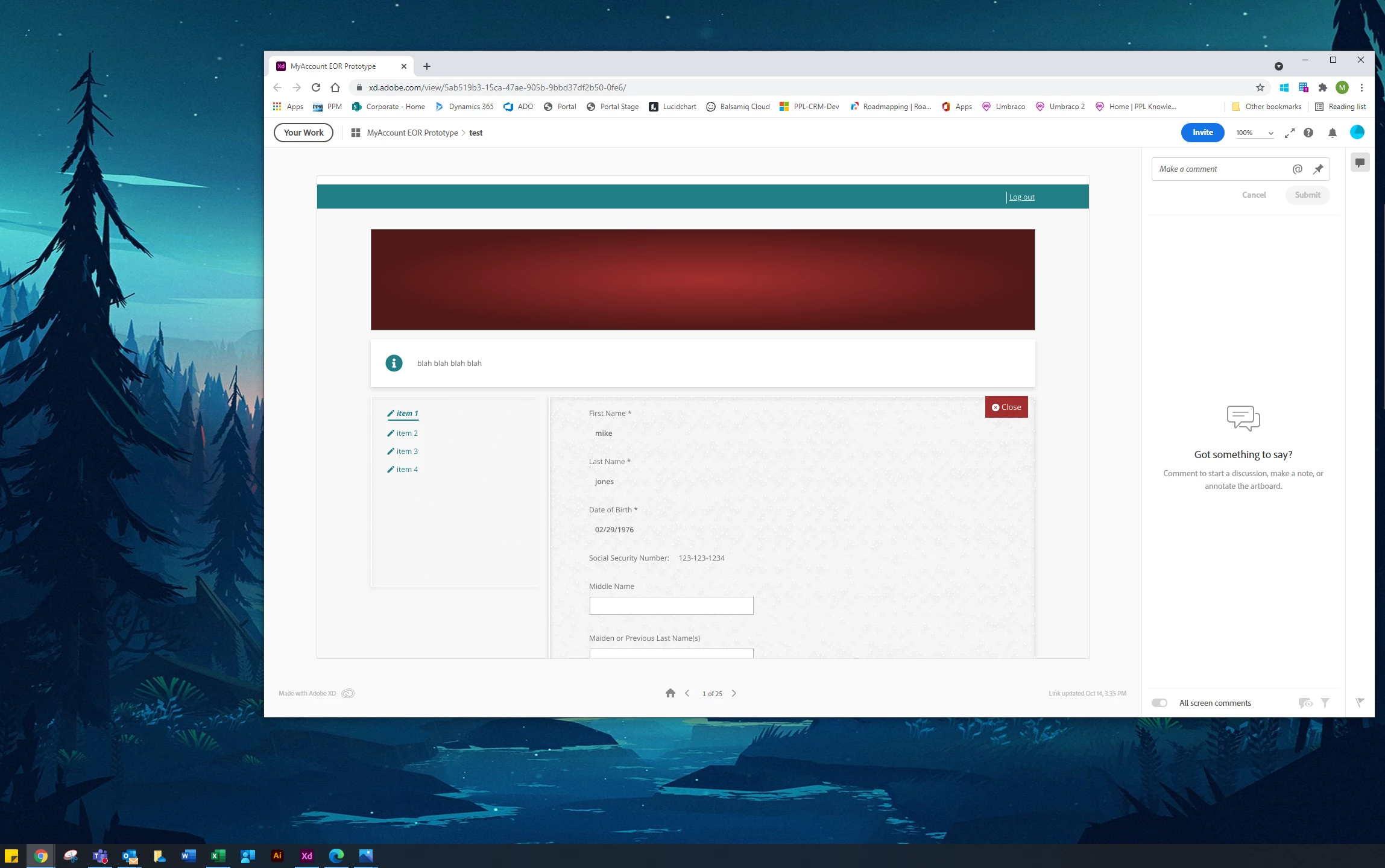Image resolution: width=1385 pixels, height=868 pixels.
Task: Click the @ mention icon in the comment box
Action: click(x=1298, y=169)
